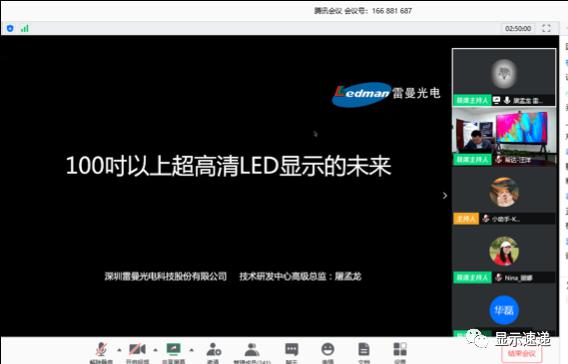This screenshot has width=568, height=364.
Task: Click the red end meeting button
Action: pos(522,353)
